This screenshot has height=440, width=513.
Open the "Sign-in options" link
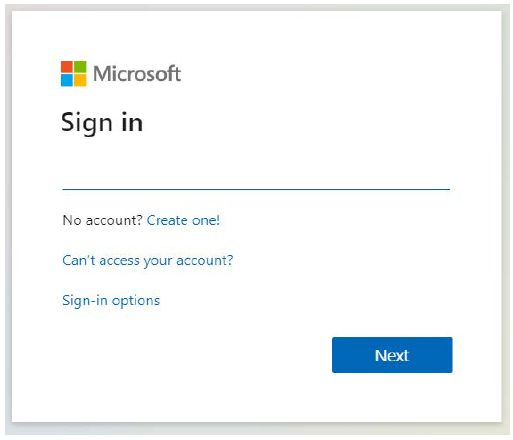pos(111,301)
